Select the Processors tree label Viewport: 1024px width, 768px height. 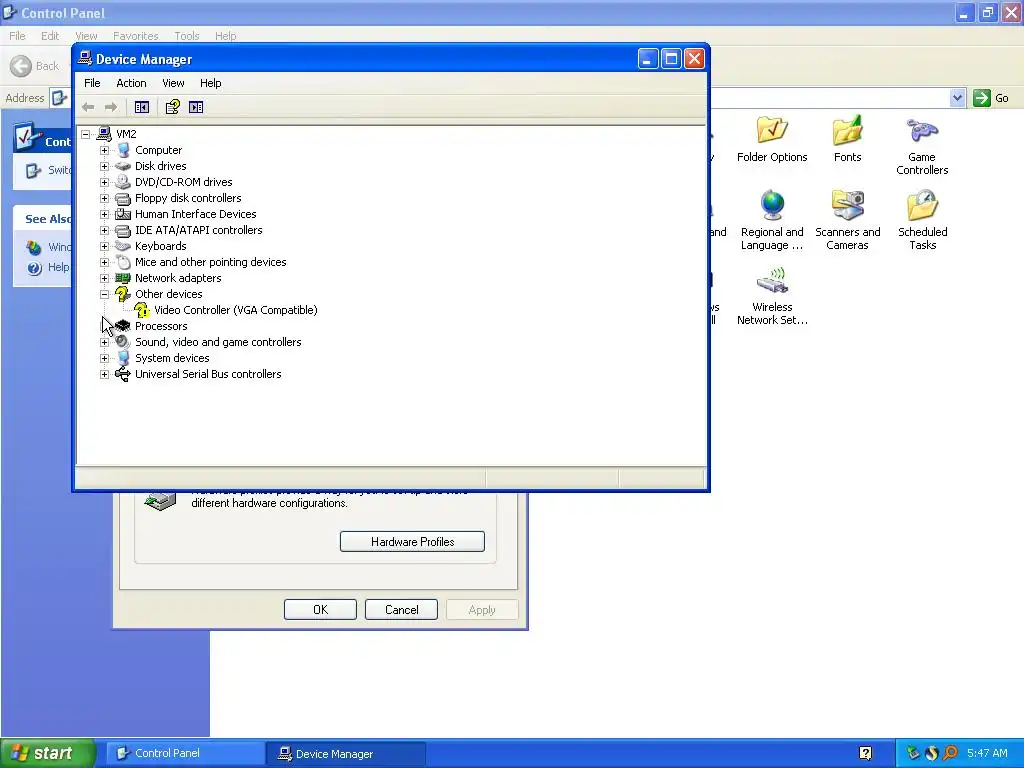161,326
